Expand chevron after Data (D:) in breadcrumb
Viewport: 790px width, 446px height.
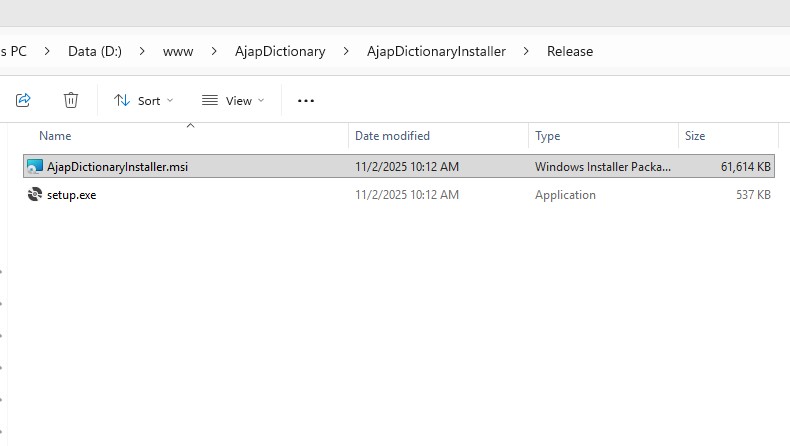pos(142,51)
